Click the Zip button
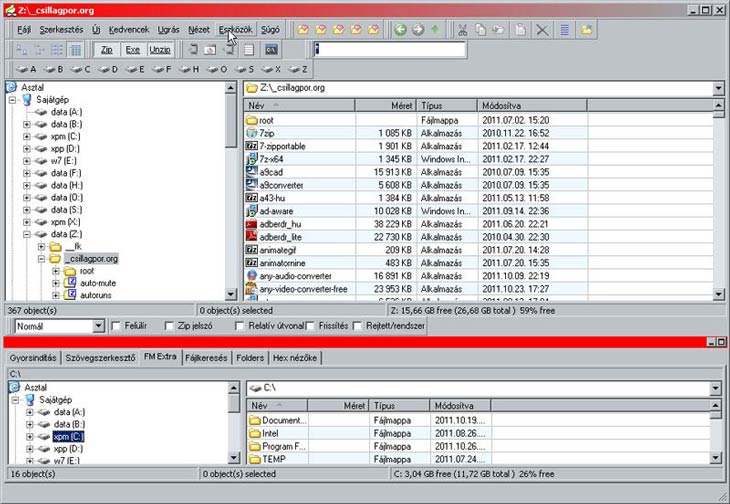730x504 pixels. pos(107,49)
